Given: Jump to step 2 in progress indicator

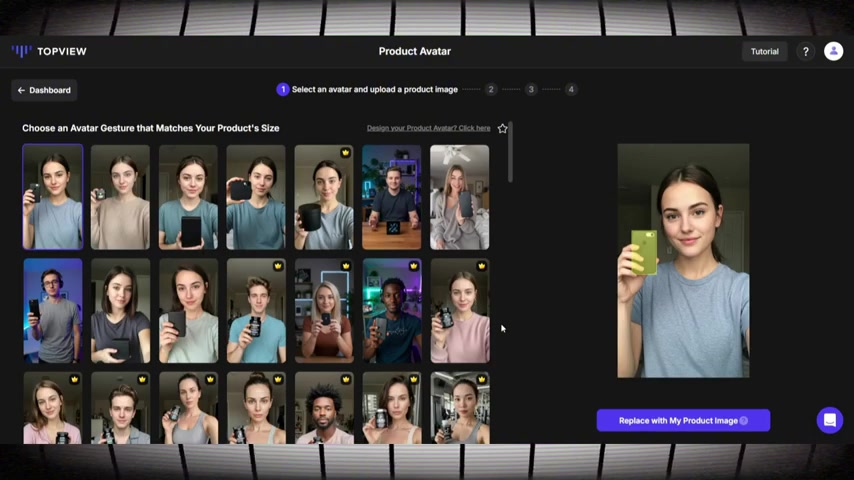Looking at the screenshot, I should 491,89.
